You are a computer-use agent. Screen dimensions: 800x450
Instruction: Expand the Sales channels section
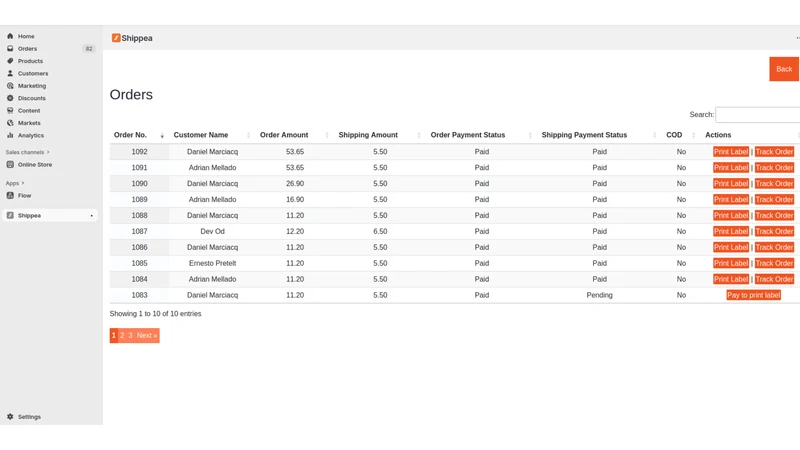point(28,152)
